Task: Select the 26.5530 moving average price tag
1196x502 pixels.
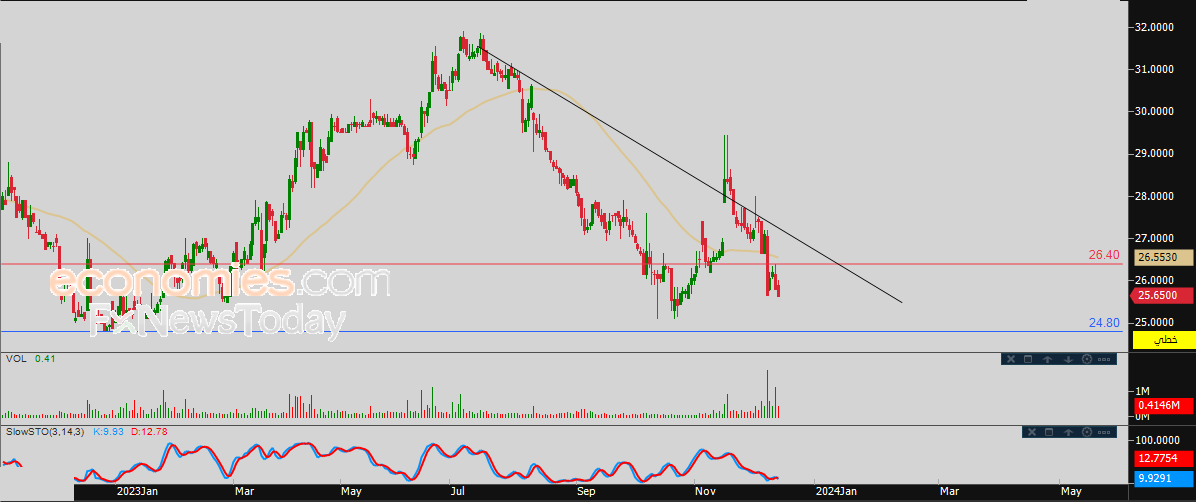Action: tap(1163, 258)
